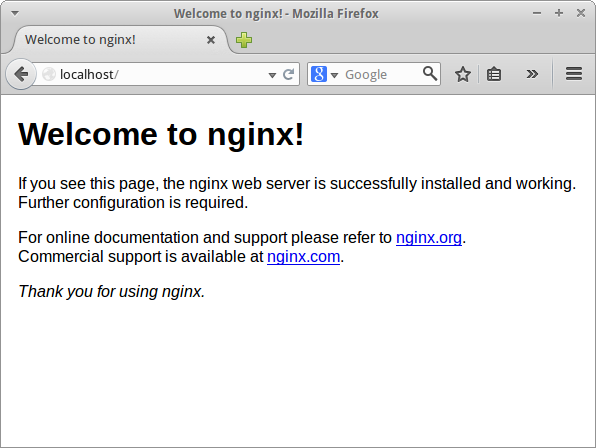Show bookmarks list icon

click(494, 74)
